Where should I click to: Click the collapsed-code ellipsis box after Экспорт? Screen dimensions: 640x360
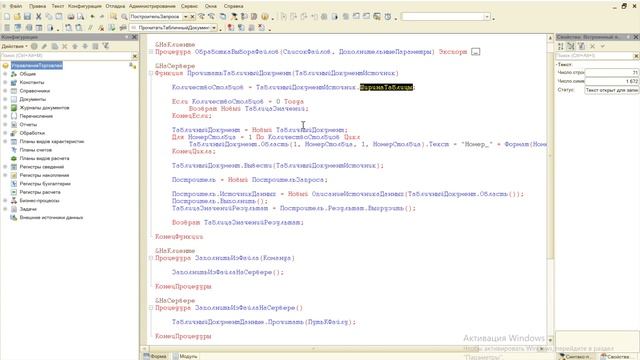coord(476,52)
